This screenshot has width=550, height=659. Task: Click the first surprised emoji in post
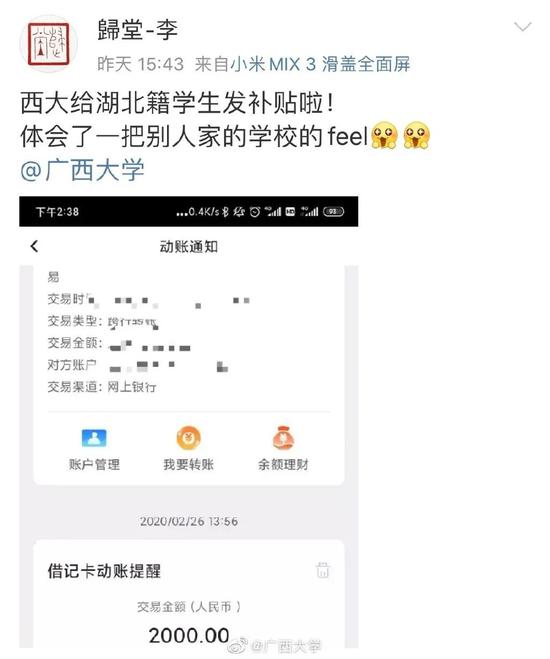tap(384, 135)
